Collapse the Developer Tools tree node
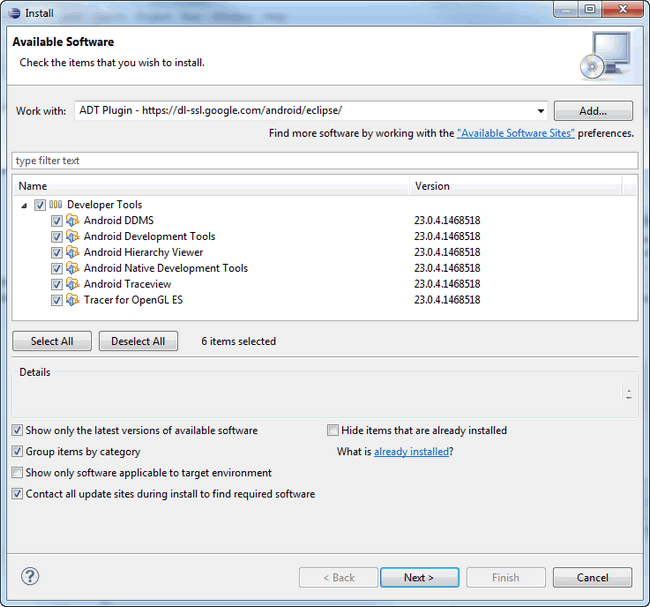The width and height of the screenshot is (650, 607). (24, 205)
